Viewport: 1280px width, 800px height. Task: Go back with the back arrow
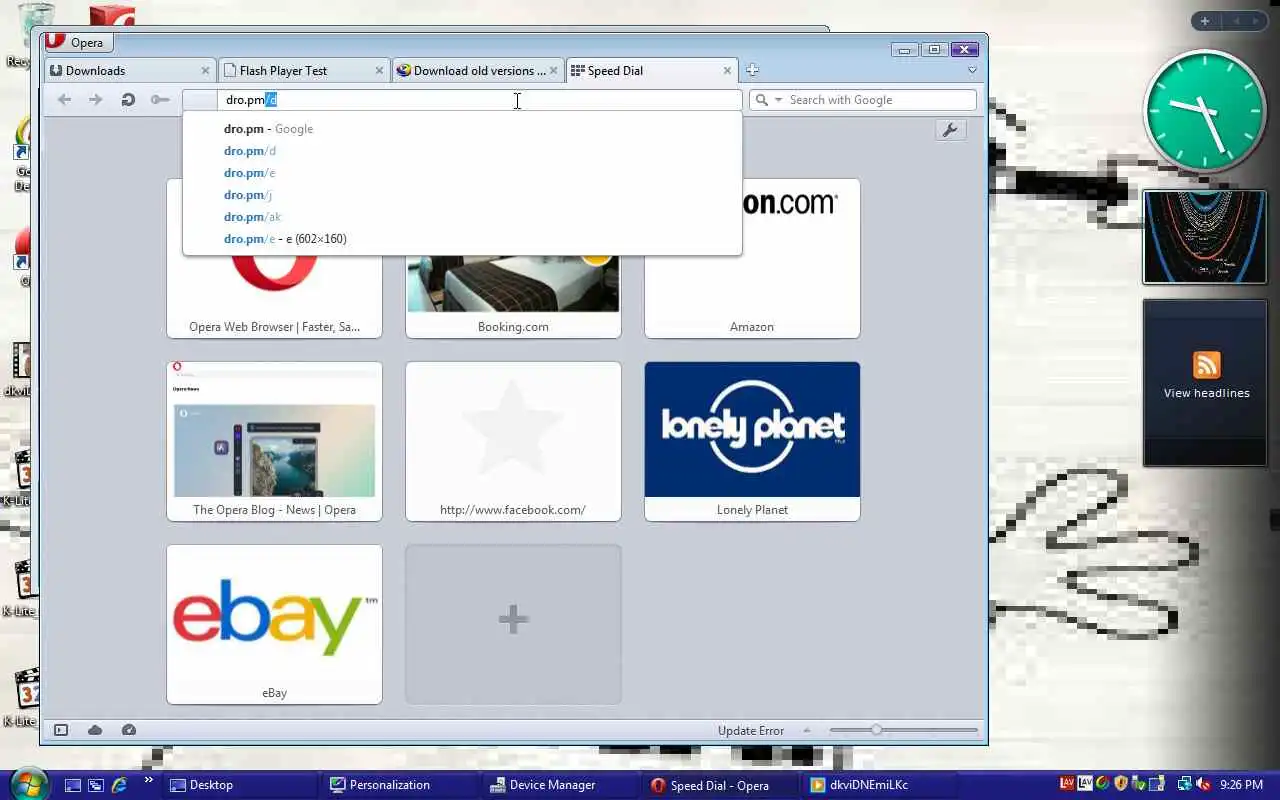[64, 99]
